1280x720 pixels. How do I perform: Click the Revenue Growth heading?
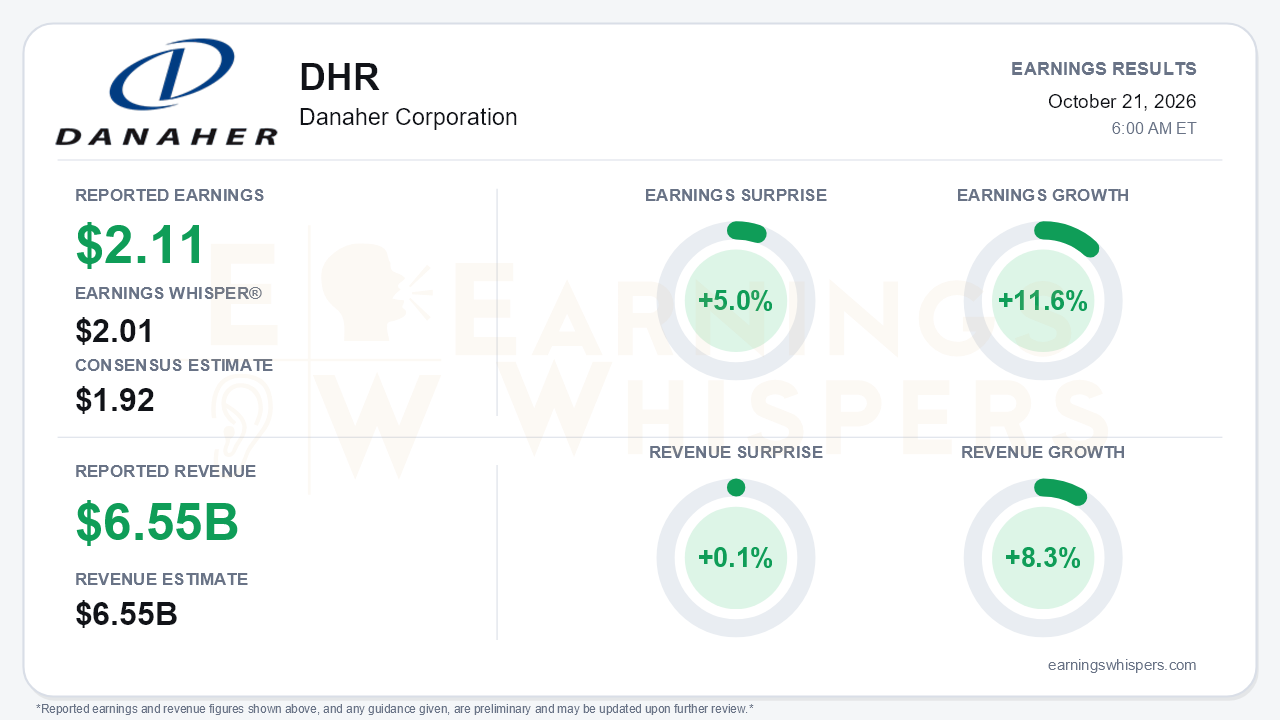(x=1043, y=452)
